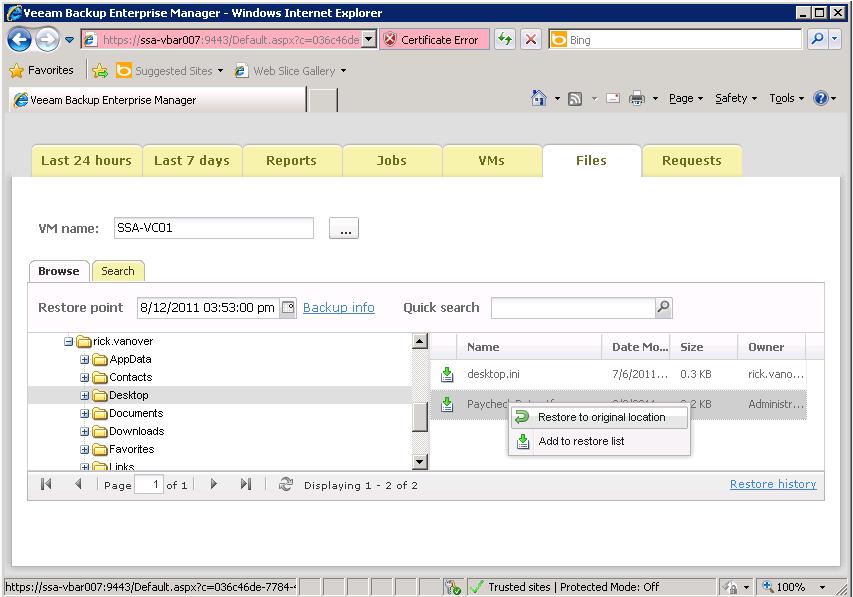Open the Jobs tab

click(x=392, y=161)
